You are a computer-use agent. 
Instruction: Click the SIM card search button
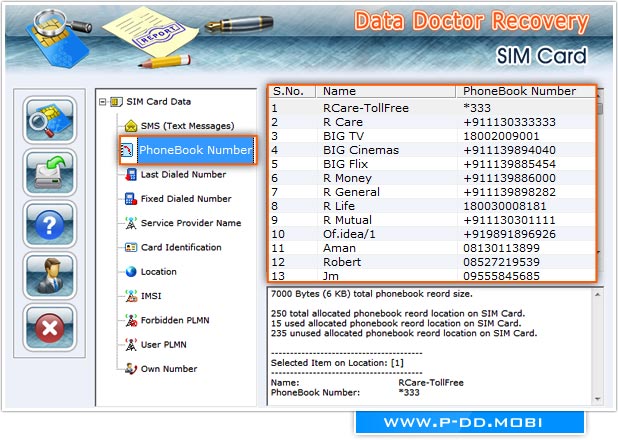pyautogui.click(x=50, y=119)
